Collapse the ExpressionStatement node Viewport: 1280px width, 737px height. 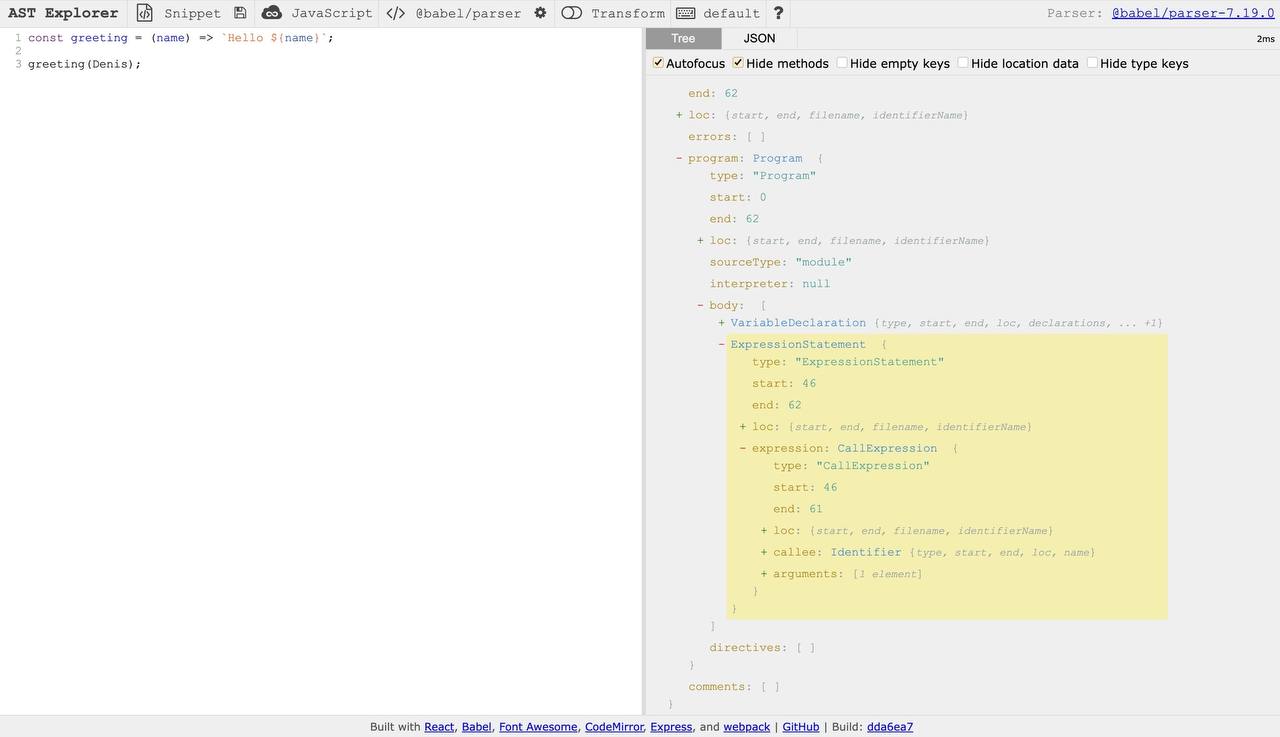click(721, 345)
